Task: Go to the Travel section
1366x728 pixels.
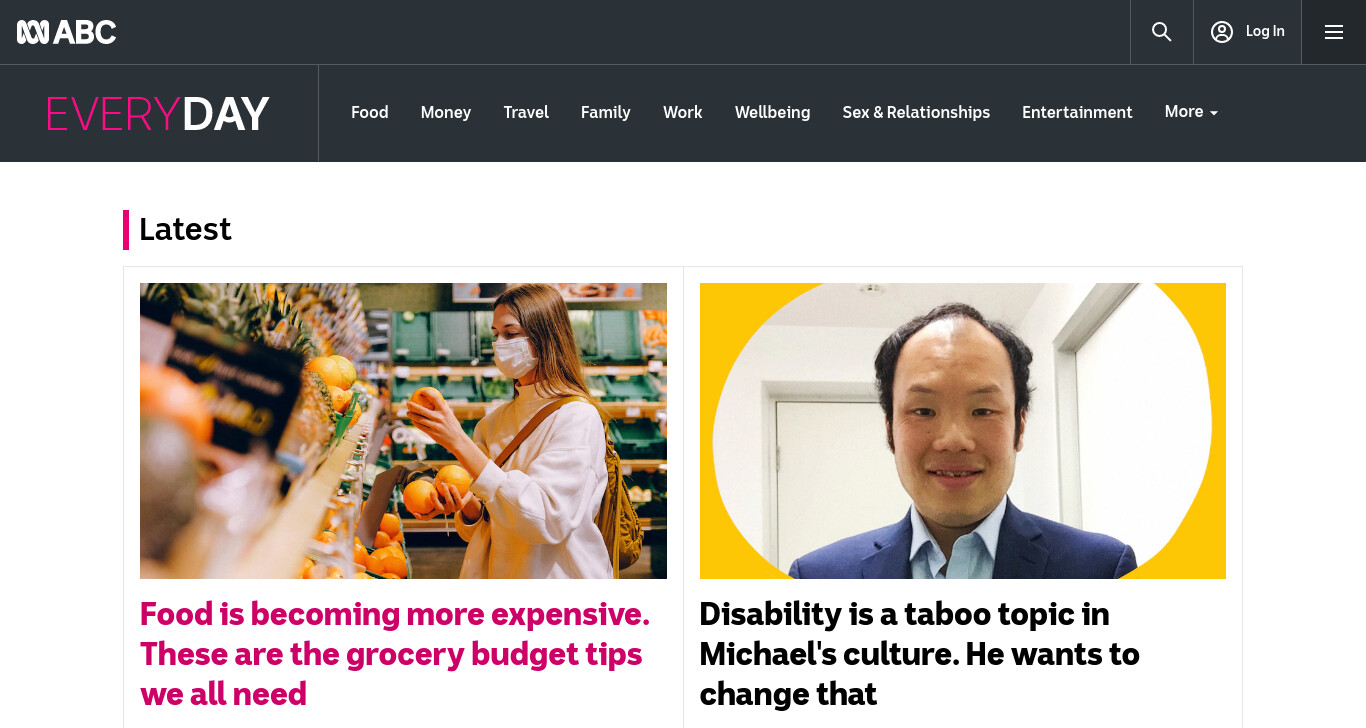Action: [526, 112]
